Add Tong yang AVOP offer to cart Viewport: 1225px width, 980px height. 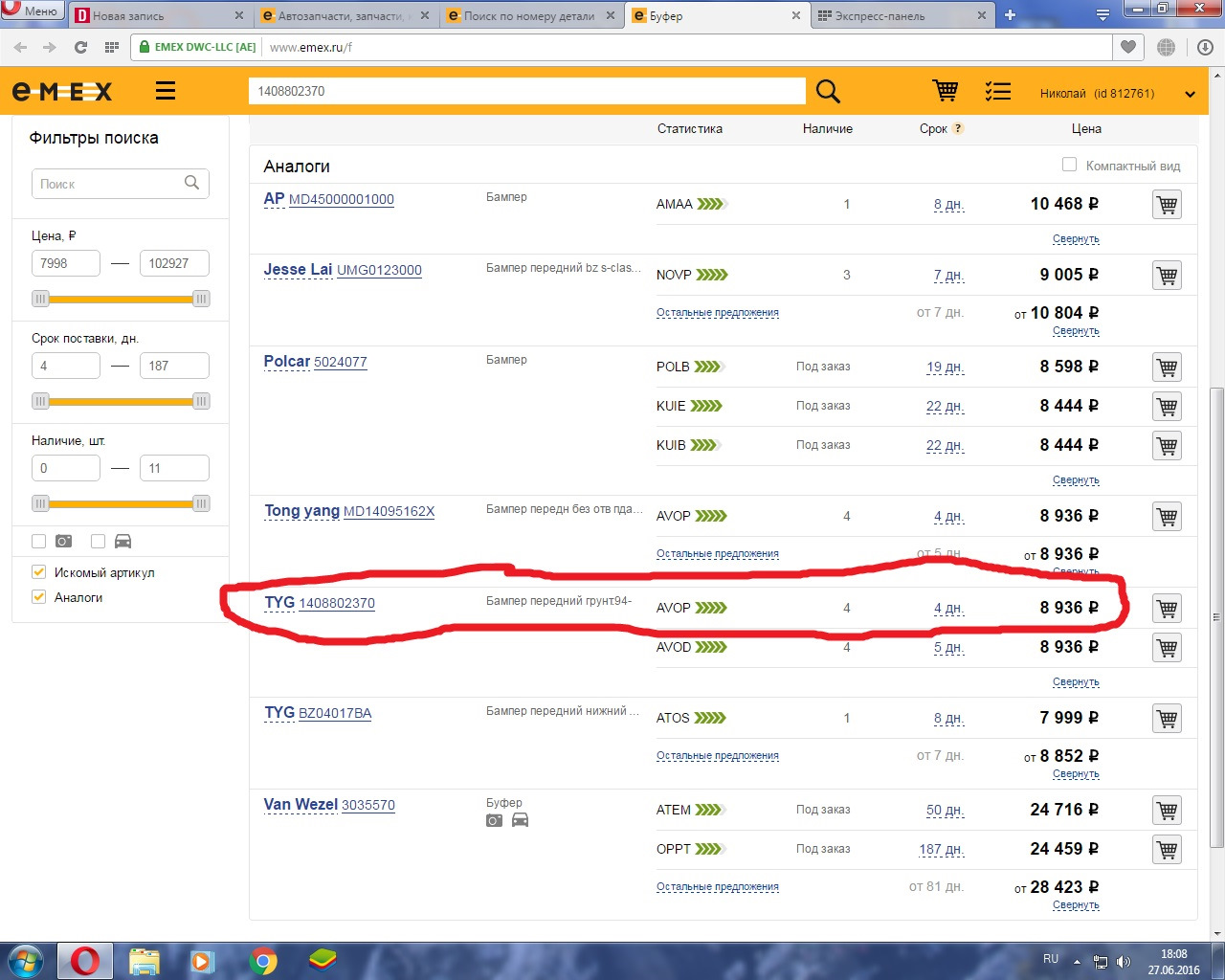point(1168,517)
